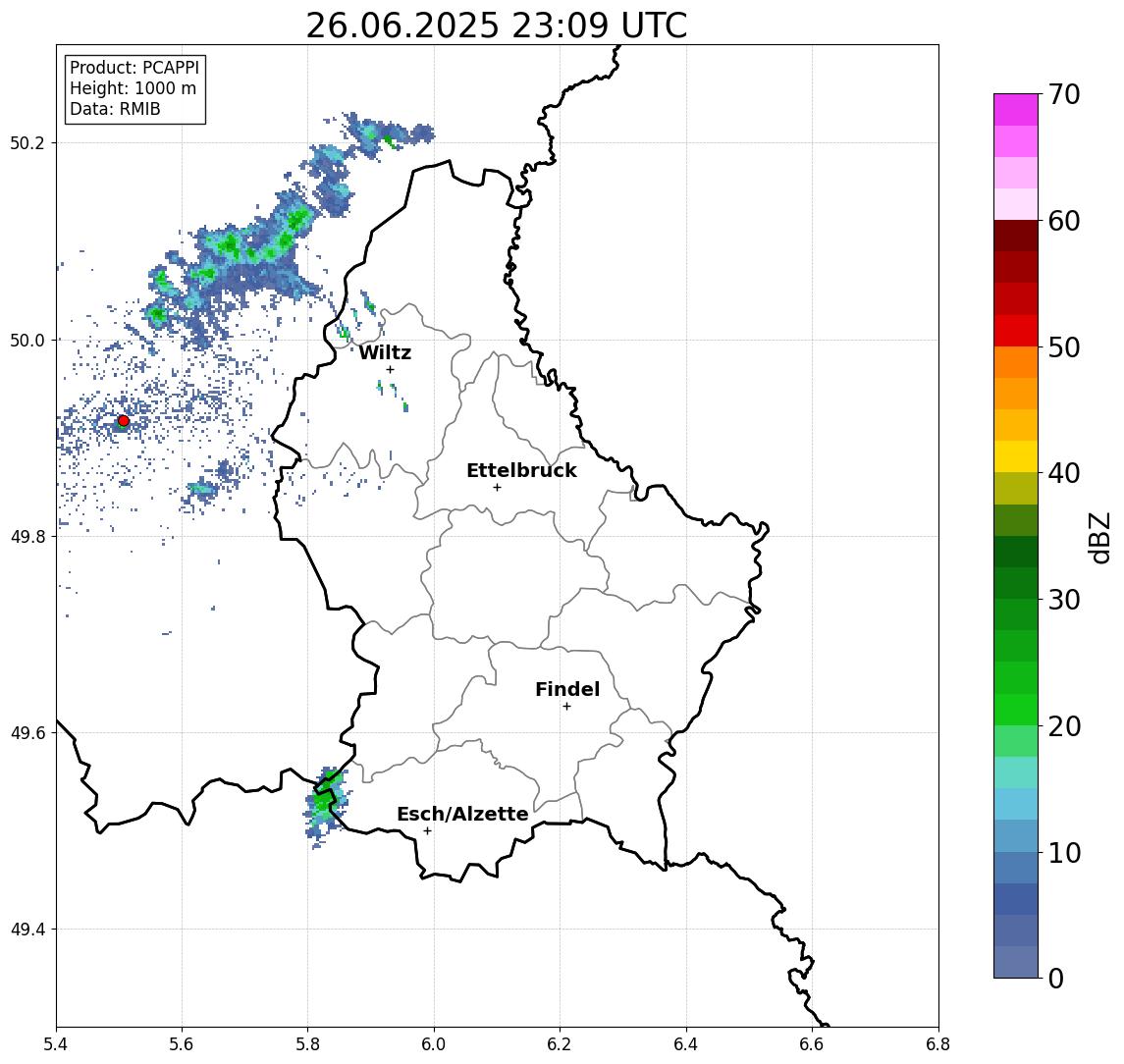This screenshot has width=1124, height=1064.
Task: Select the Wiltz station label
Action: (x=385, y=352)
